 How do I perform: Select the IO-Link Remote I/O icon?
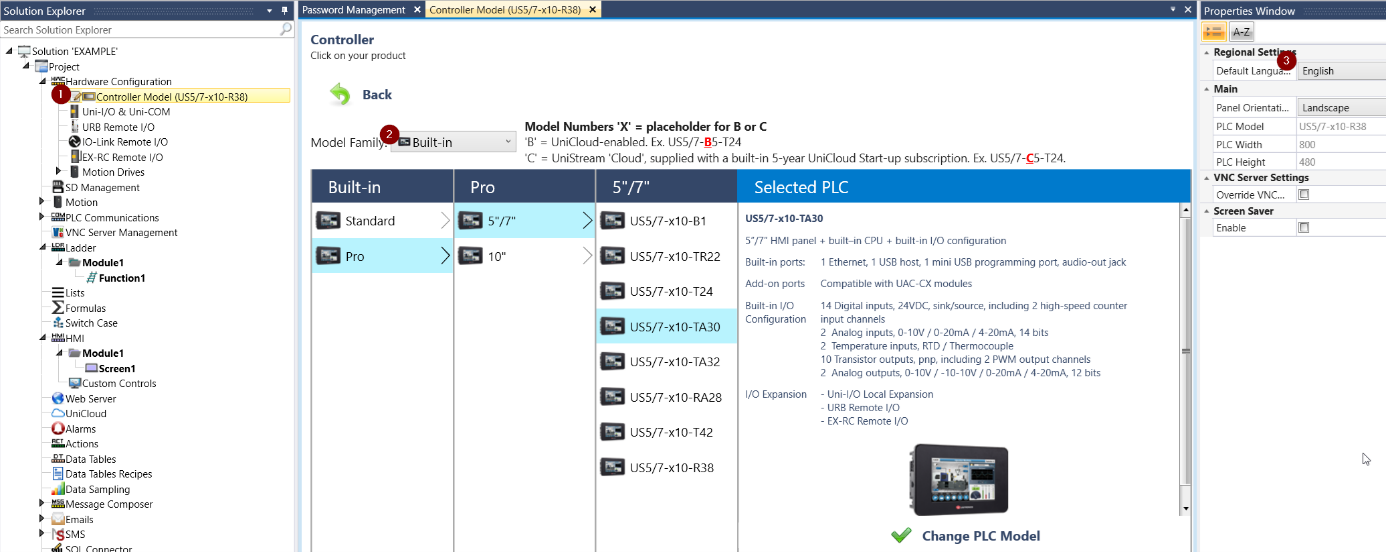(75, 142)
